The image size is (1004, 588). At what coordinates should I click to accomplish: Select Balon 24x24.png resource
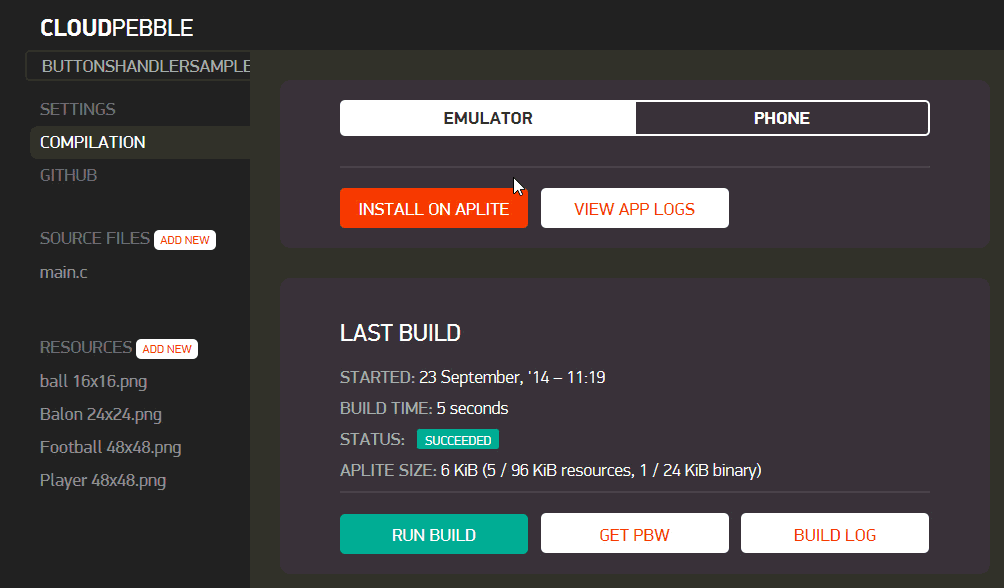pos(100,414)
